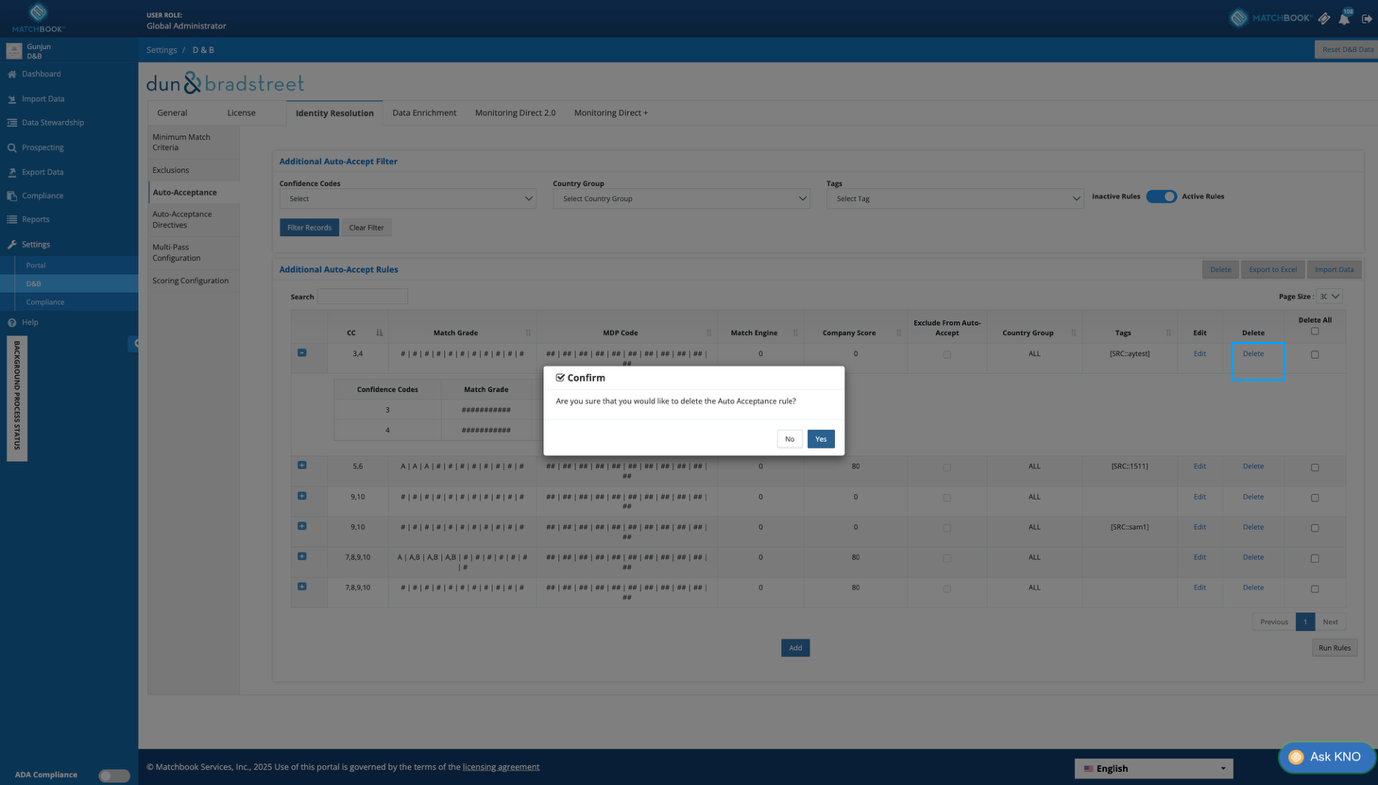
Task: Open the Tags select dropdown
Action: point(955,199)
